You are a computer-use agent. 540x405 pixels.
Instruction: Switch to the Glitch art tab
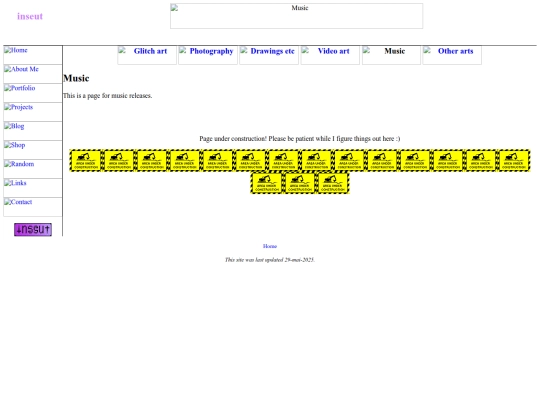147,55
